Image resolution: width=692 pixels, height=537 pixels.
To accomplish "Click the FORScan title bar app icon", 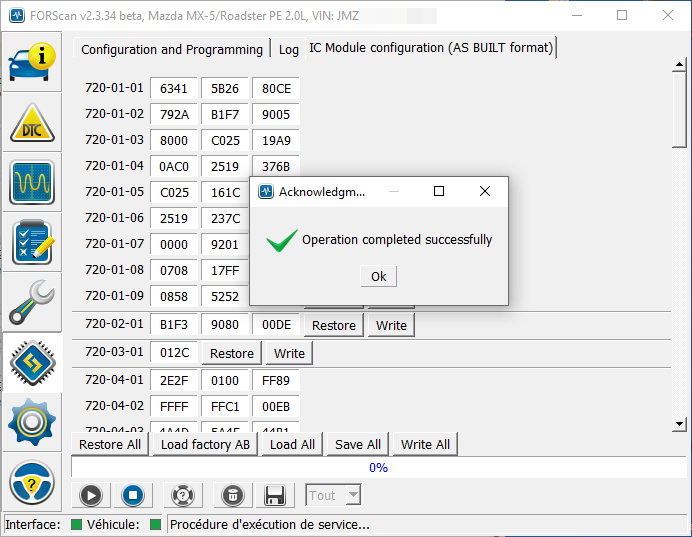I will click(17, 15).
